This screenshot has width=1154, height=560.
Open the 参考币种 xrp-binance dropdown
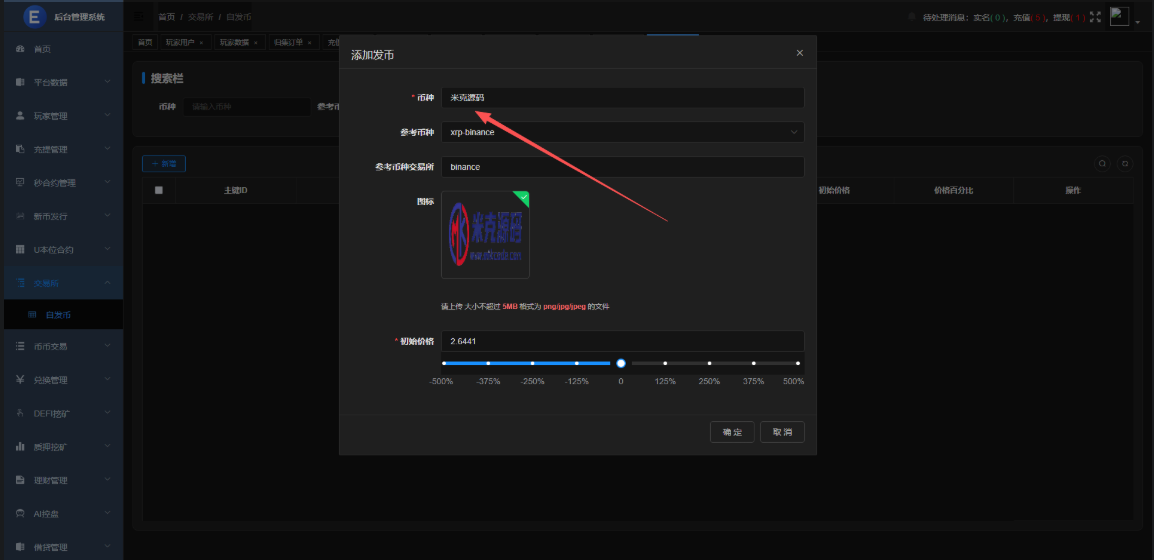[x=622, y=132]
